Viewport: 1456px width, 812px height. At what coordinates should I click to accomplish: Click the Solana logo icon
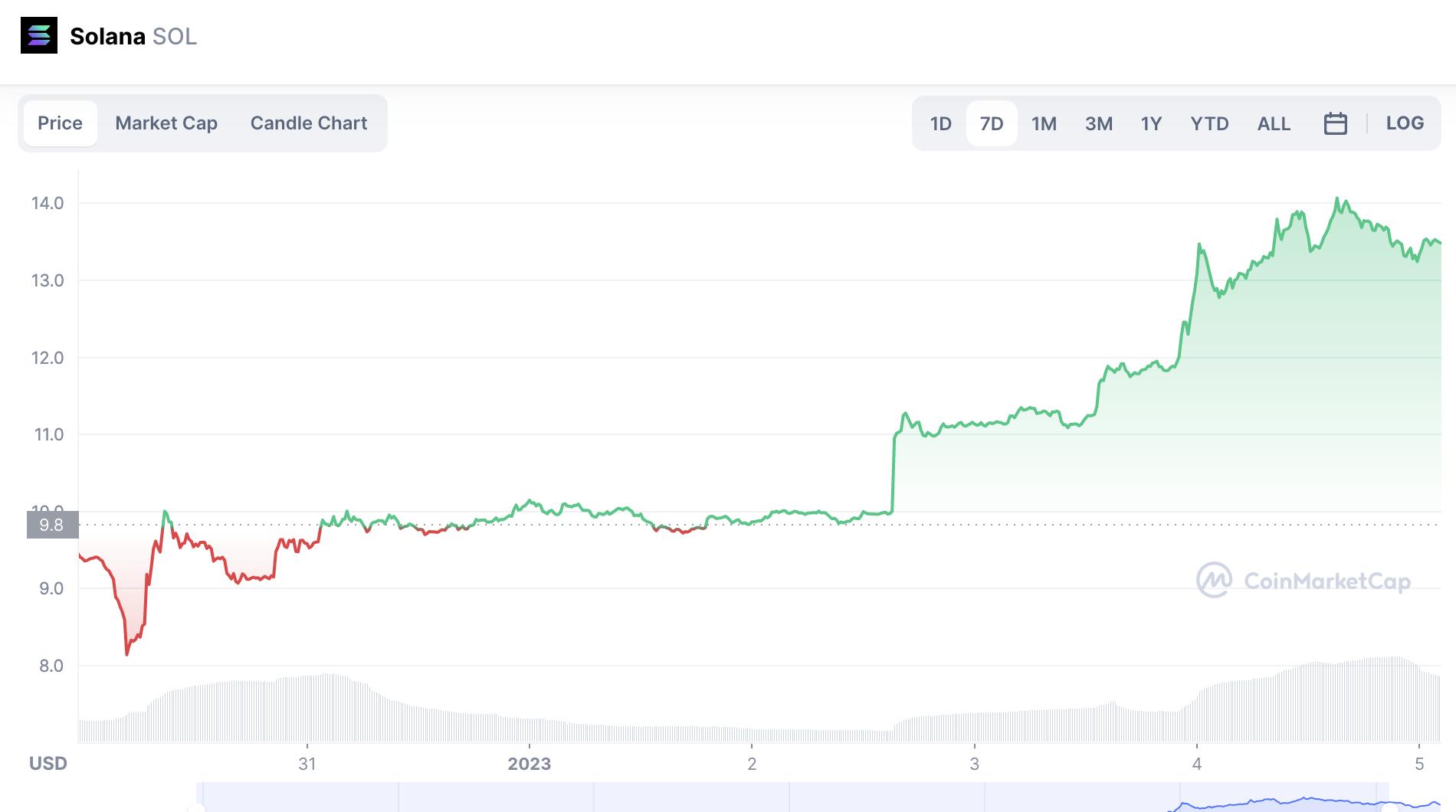coord(39,35)
